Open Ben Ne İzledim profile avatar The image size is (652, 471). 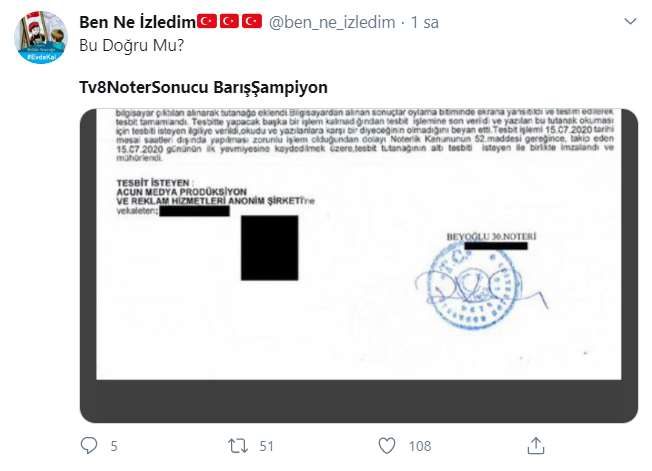click(41, 37)
